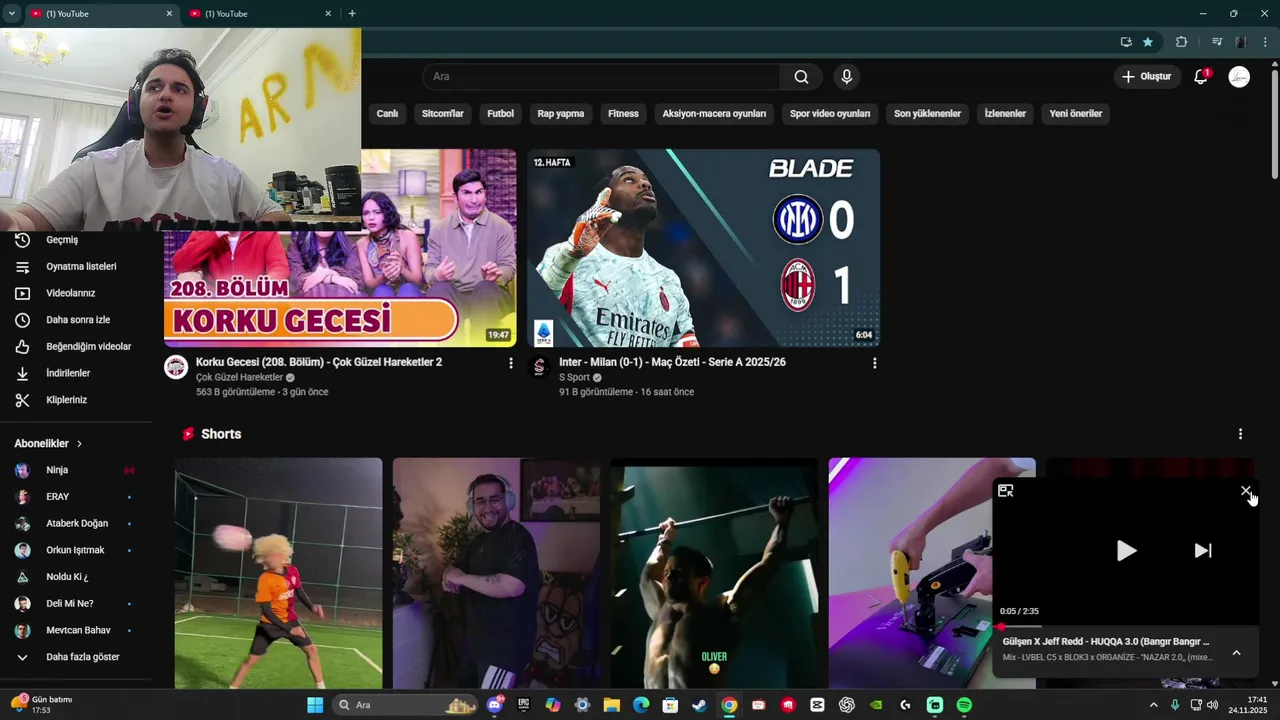
Task: Select the Canlı filter chip
Action: pyautogui.click(x=387, y=114)
